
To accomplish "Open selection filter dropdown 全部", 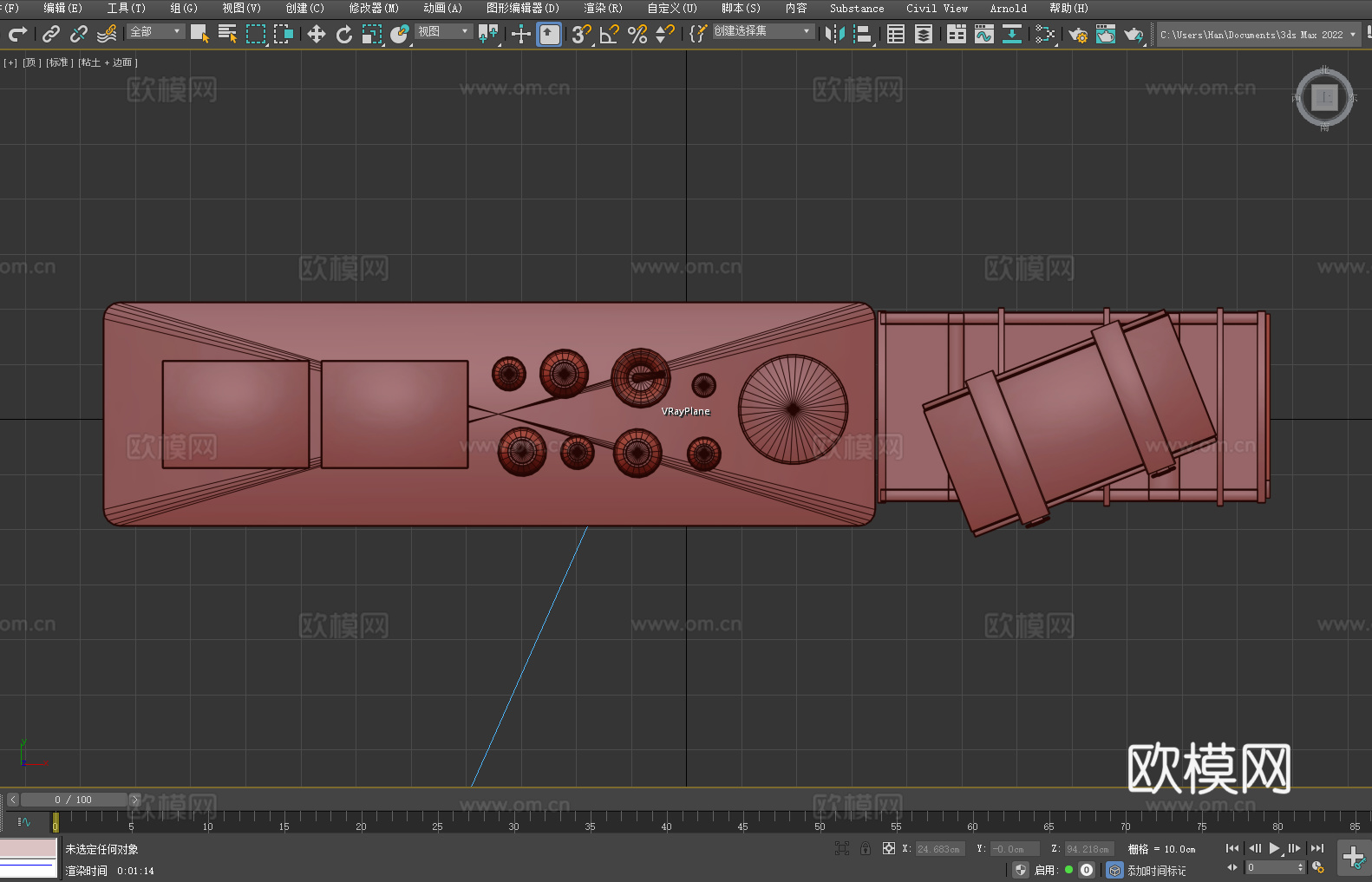I will pos(156,31).
